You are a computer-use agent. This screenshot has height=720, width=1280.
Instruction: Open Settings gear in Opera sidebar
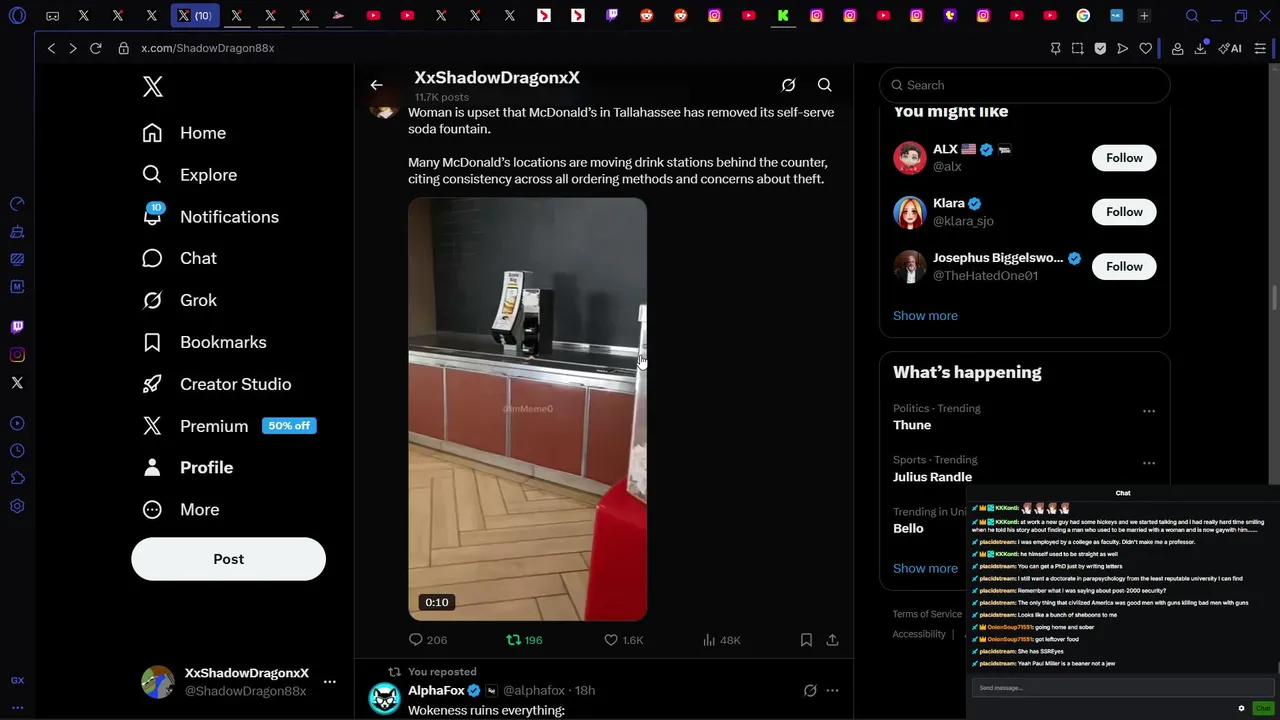pyautogui.click(x=17, y=507)
